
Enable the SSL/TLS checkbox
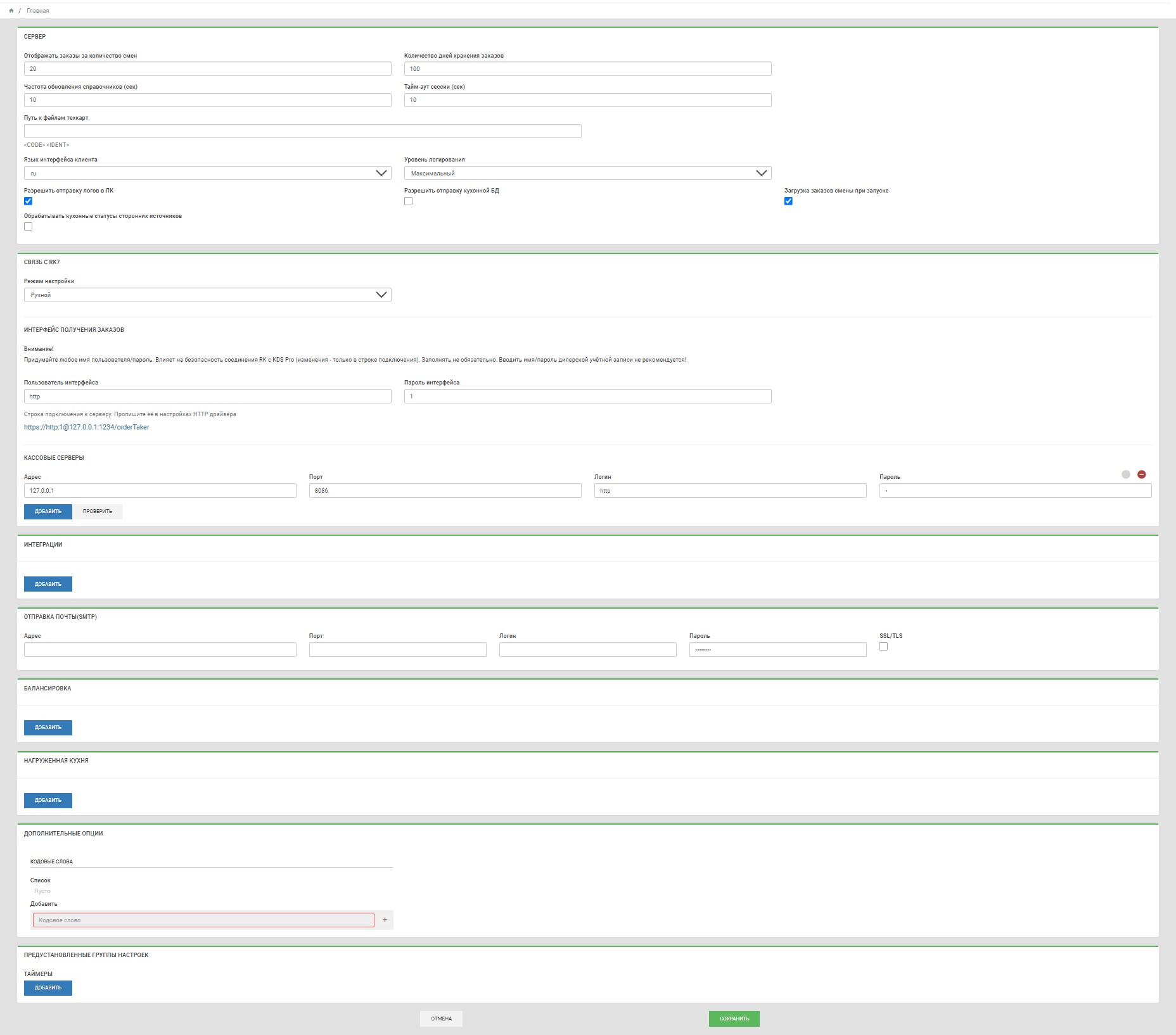coord(883,647)
